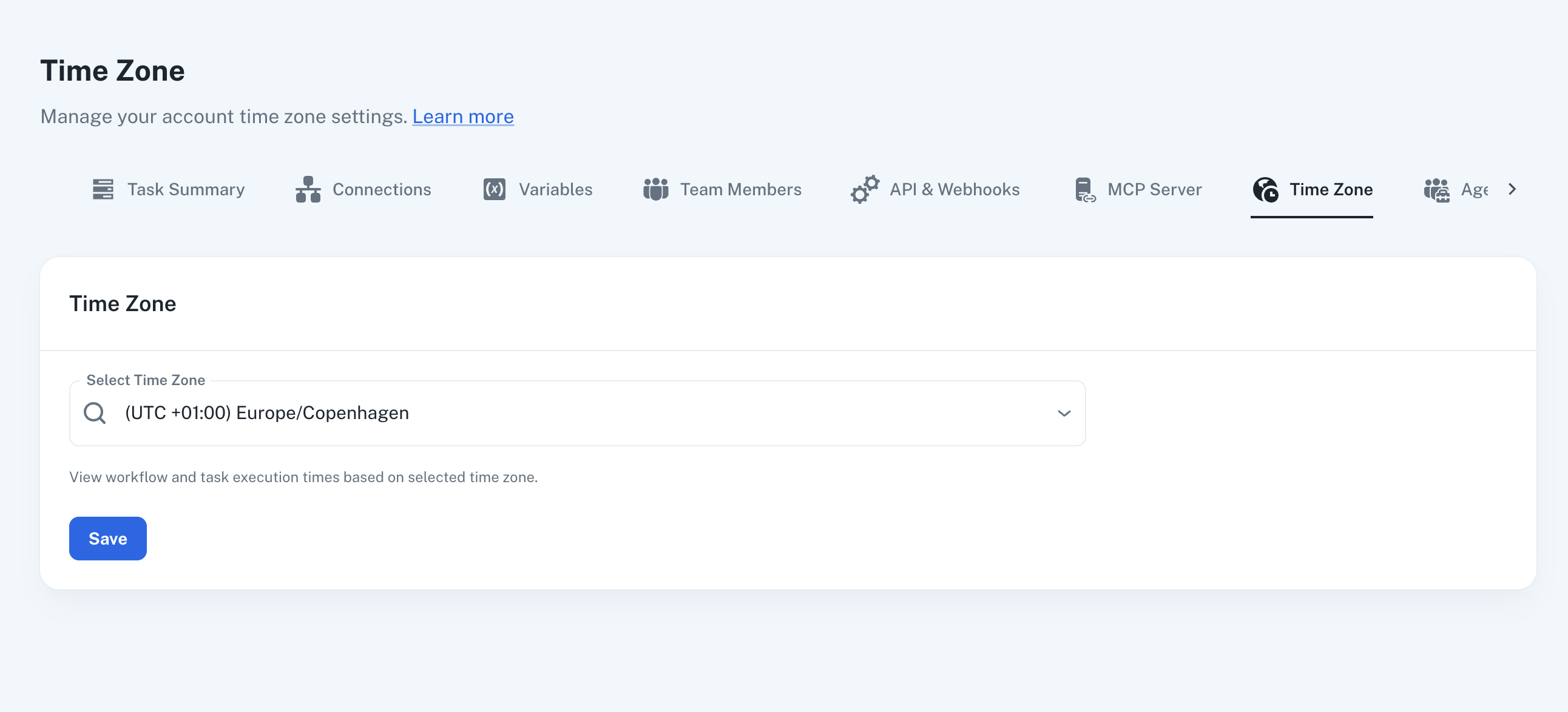Open the Connections tab
1568x712 pixels.
(x=381, y=189)
